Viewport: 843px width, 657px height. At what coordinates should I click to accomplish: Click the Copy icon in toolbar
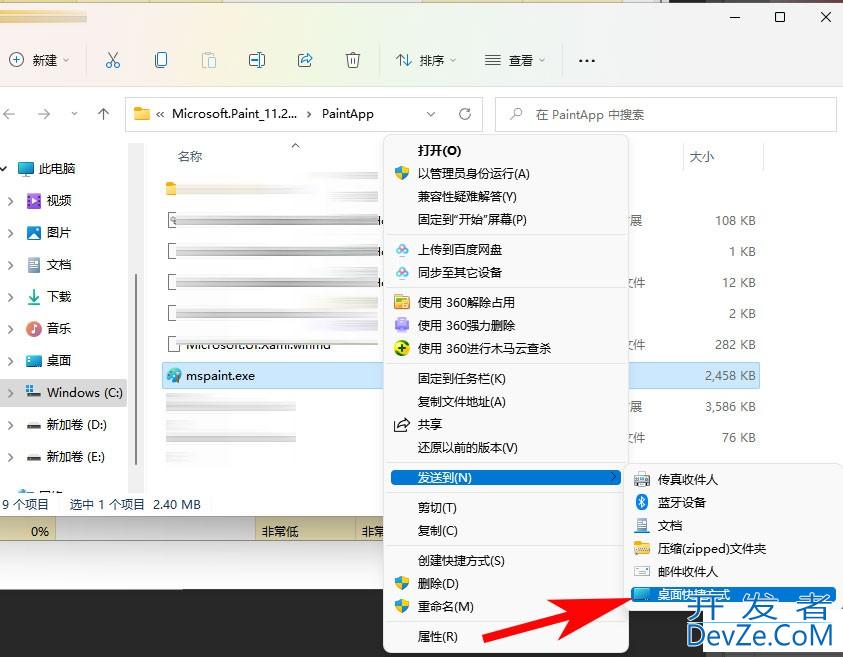160,60
